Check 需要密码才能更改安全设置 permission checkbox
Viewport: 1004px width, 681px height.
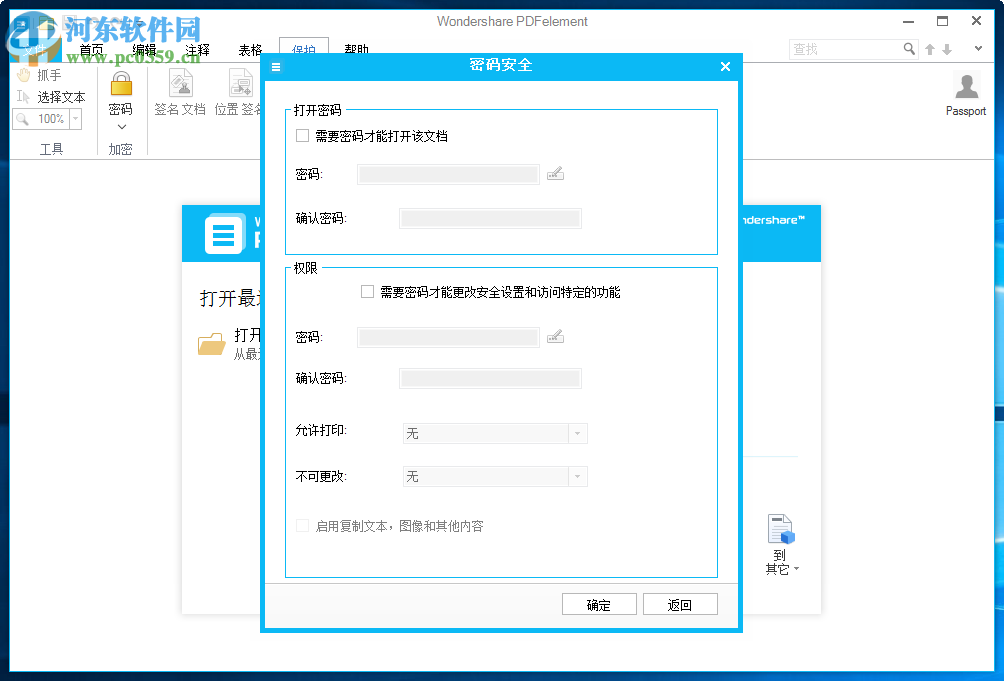point(368,292)
